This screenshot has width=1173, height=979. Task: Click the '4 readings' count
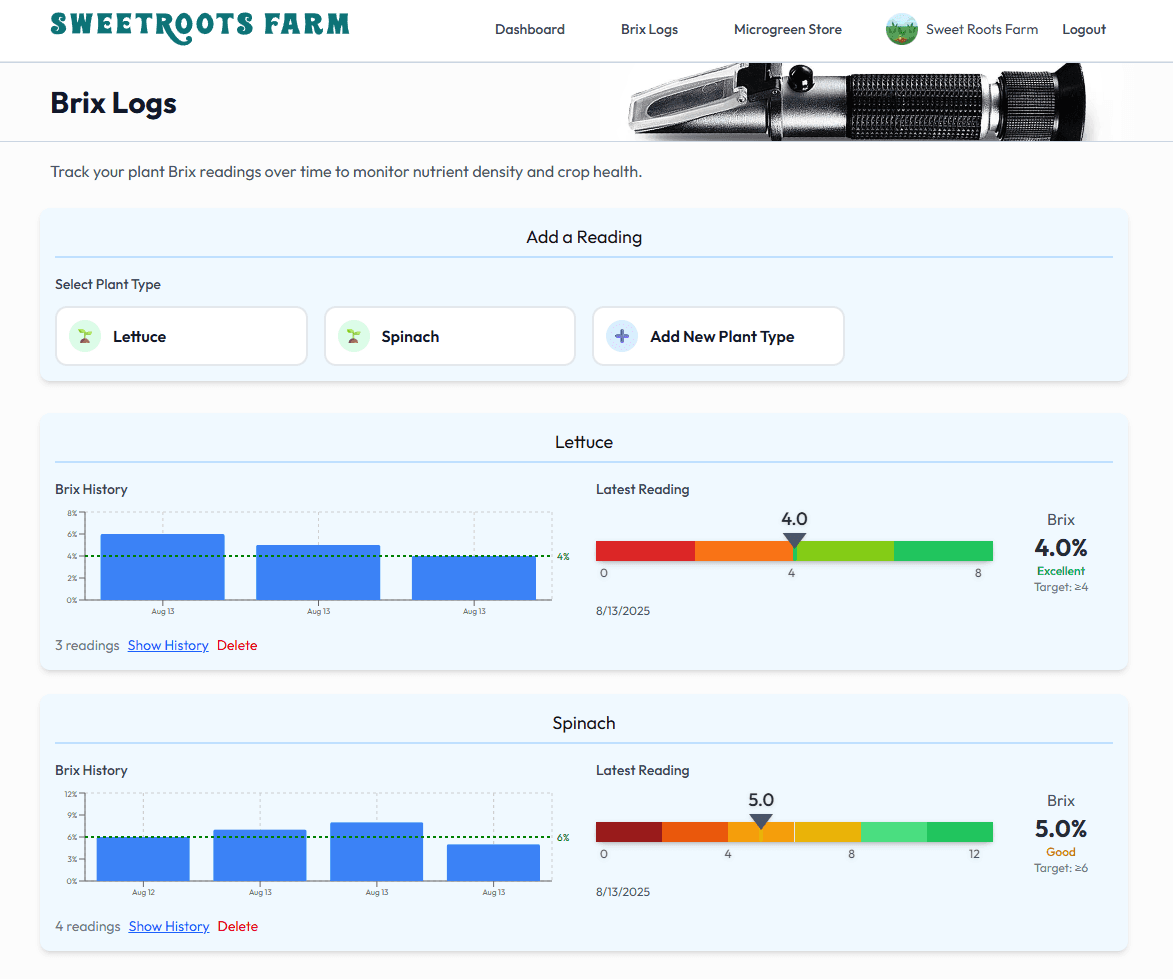tap(88, 927)
